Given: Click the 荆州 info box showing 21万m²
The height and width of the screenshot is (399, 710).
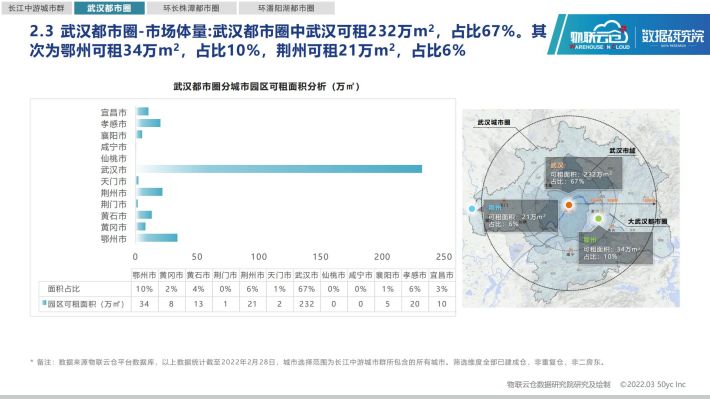Looking at the screenshot, I should 520,216.
